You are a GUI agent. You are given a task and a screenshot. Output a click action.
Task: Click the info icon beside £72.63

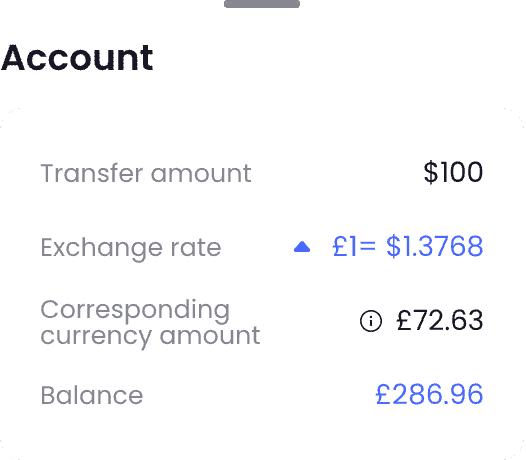point(371,321)
